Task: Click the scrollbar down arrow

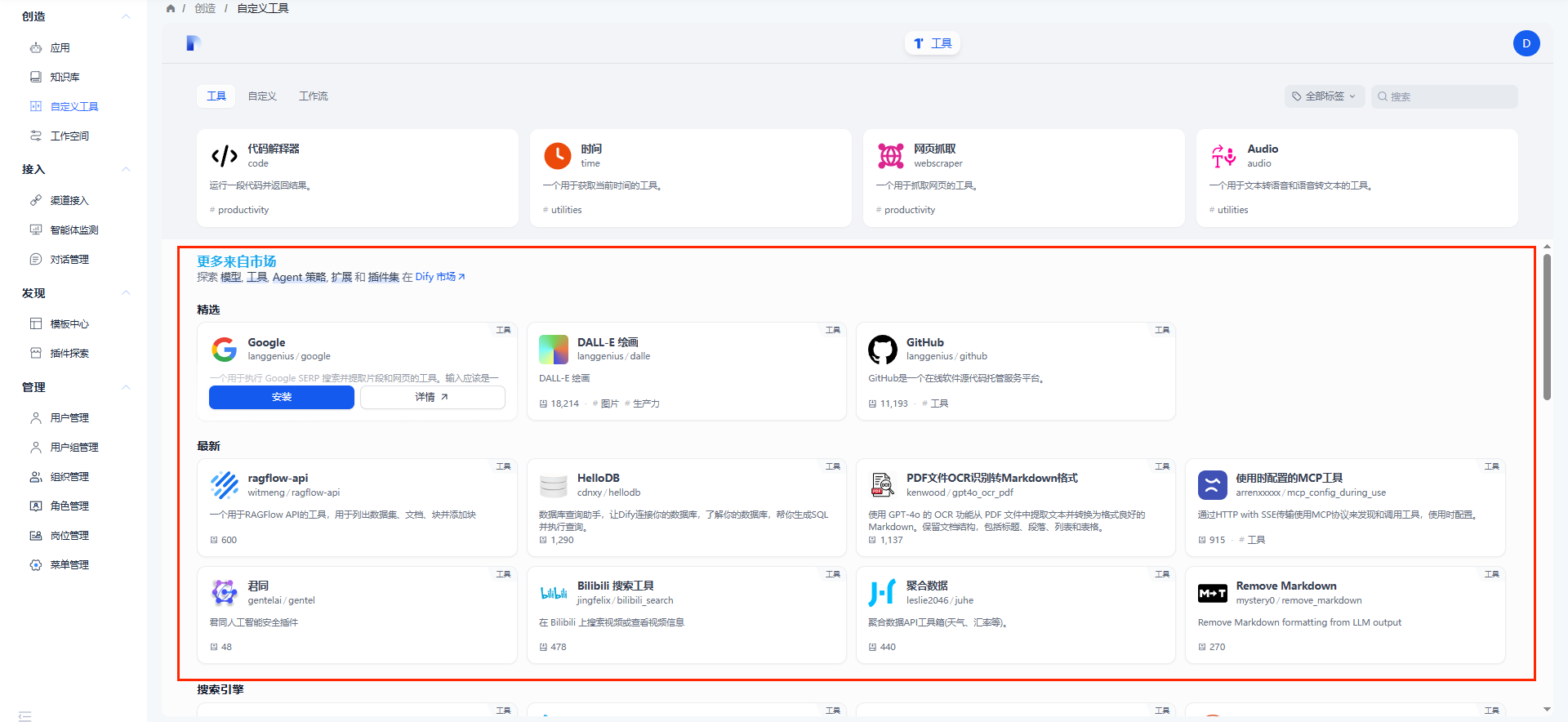Action: (x=1547, y=709)
